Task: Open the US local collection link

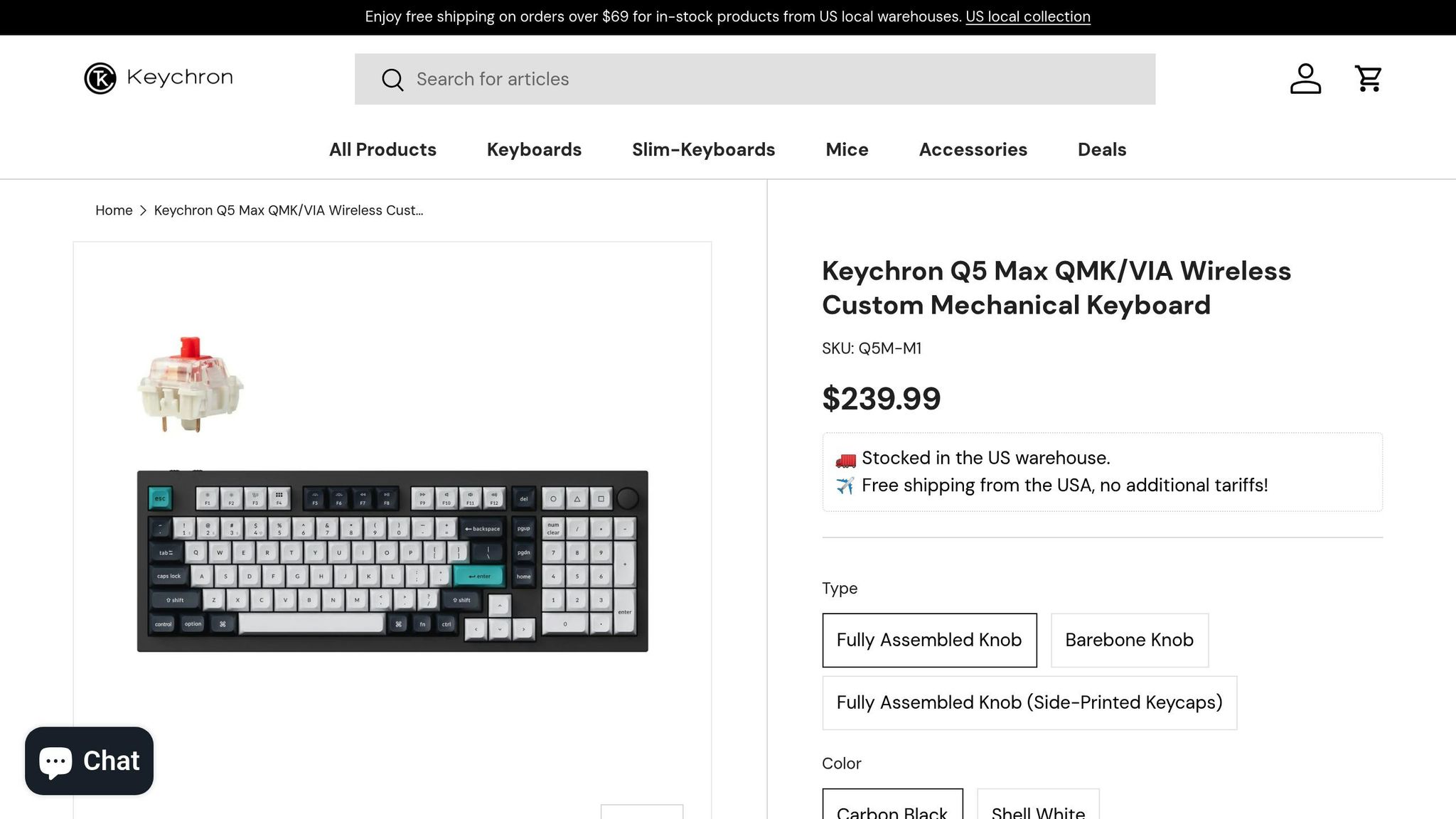Action: [1027, 16]
